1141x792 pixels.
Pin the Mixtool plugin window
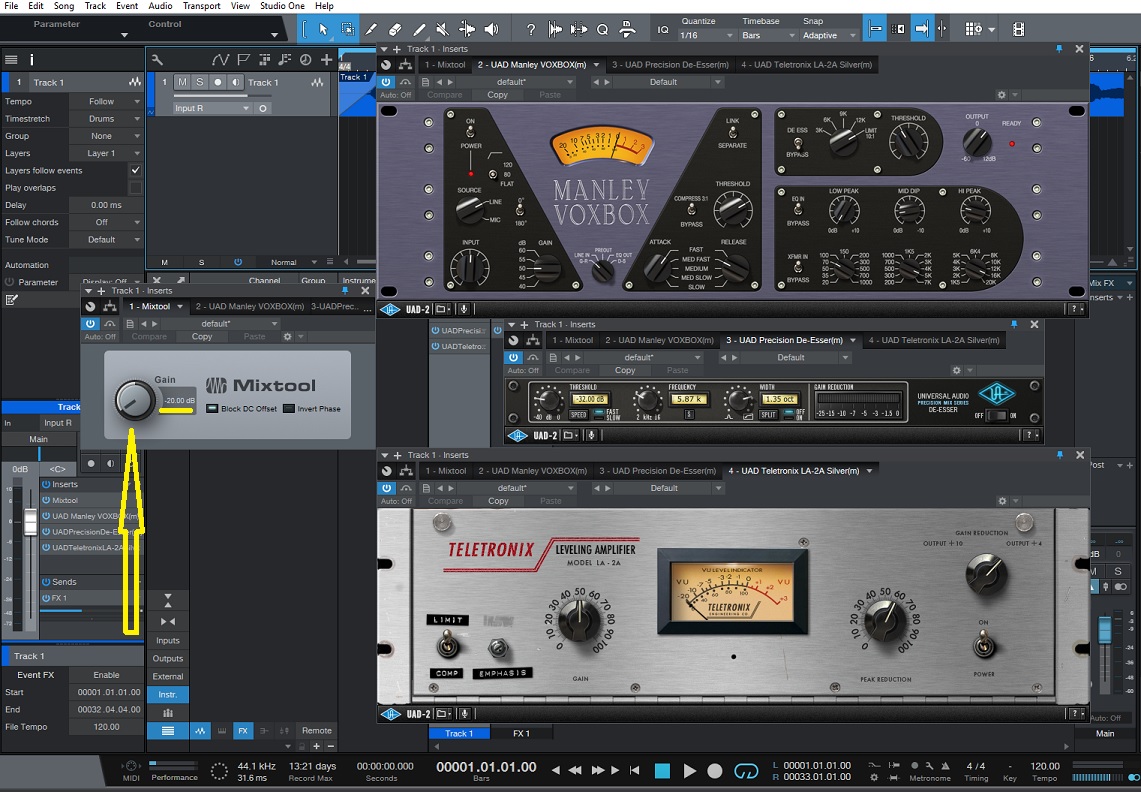(346, 290)
